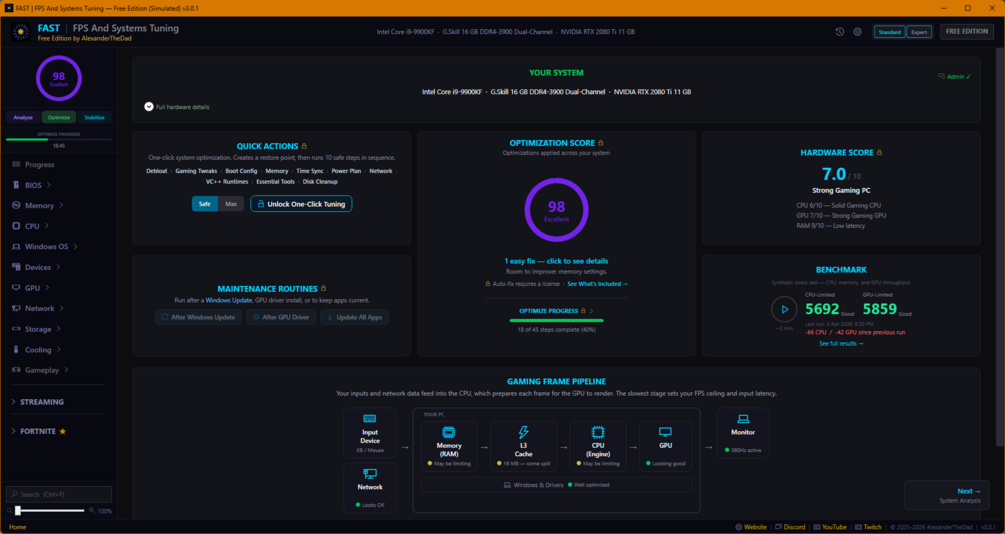Viewport: 1005px width, 534px height.
Task: Click After Windows Update button
Action: pos(199,317)
